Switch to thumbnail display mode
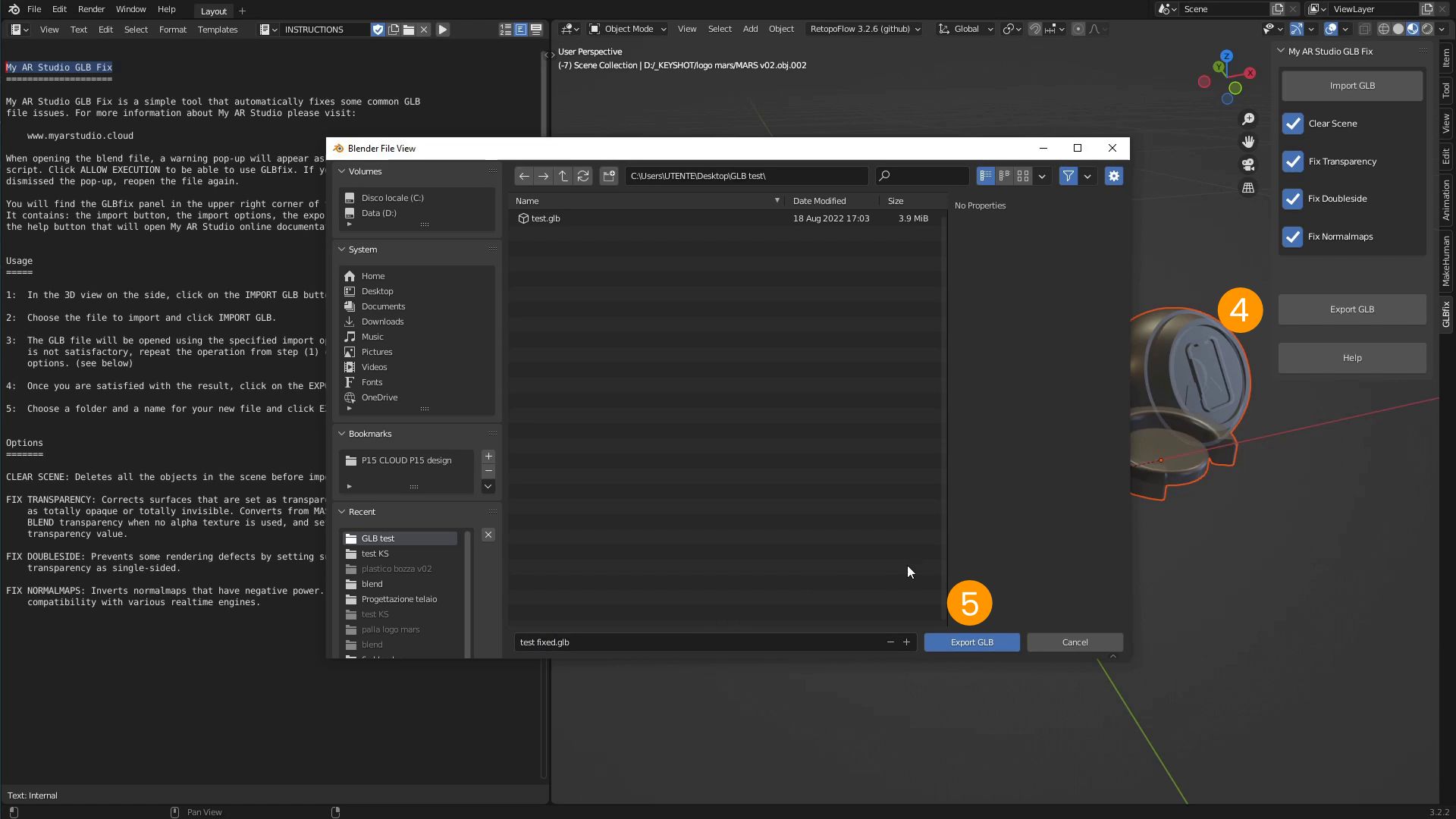The image size is (1456, 819). [1023, 176]
